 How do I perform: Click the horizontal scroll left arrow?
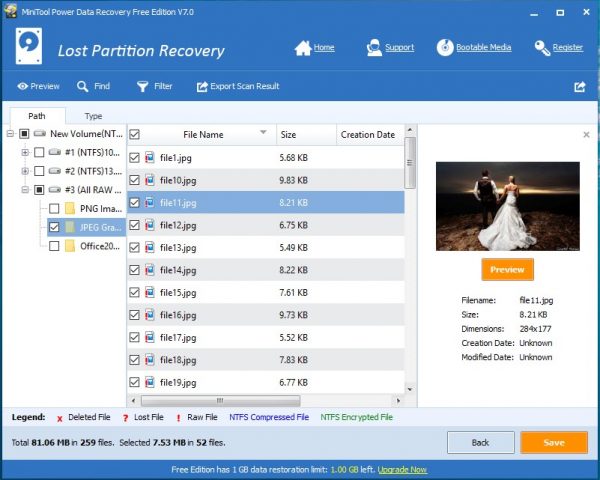coord(133,401)
